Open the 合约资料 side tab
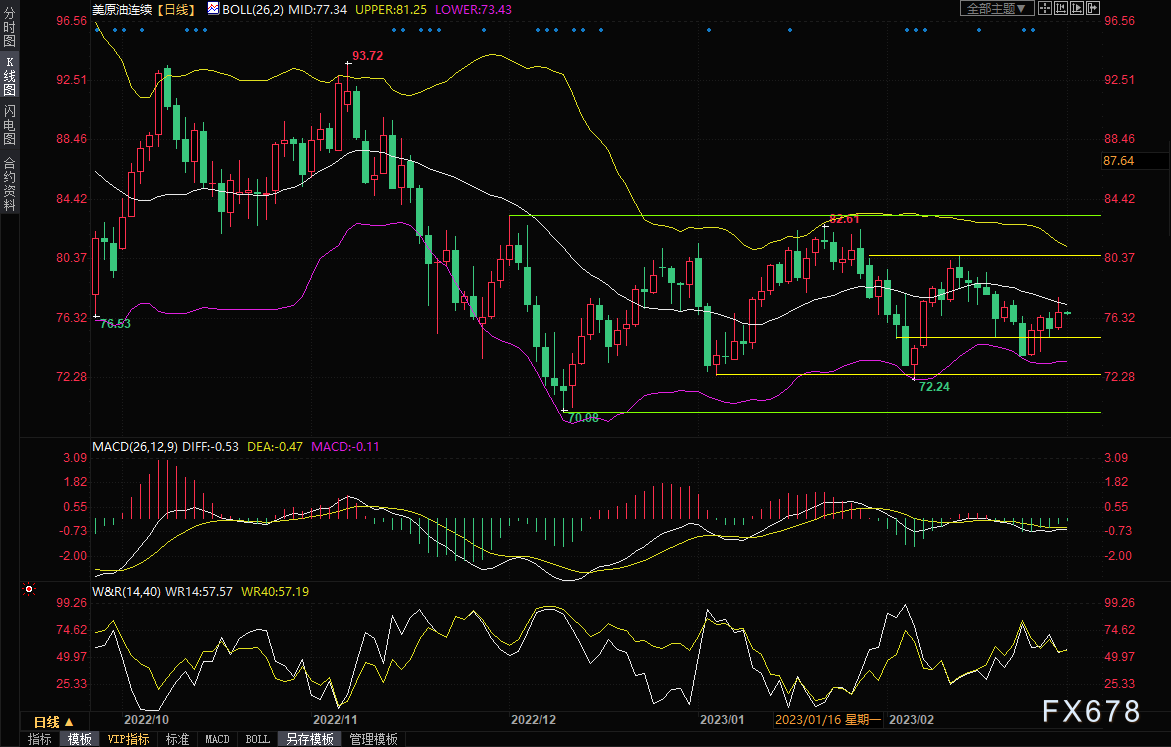The height and width of the screenshot is (747, 1171). pyautogui.click(x=9, y=184)
